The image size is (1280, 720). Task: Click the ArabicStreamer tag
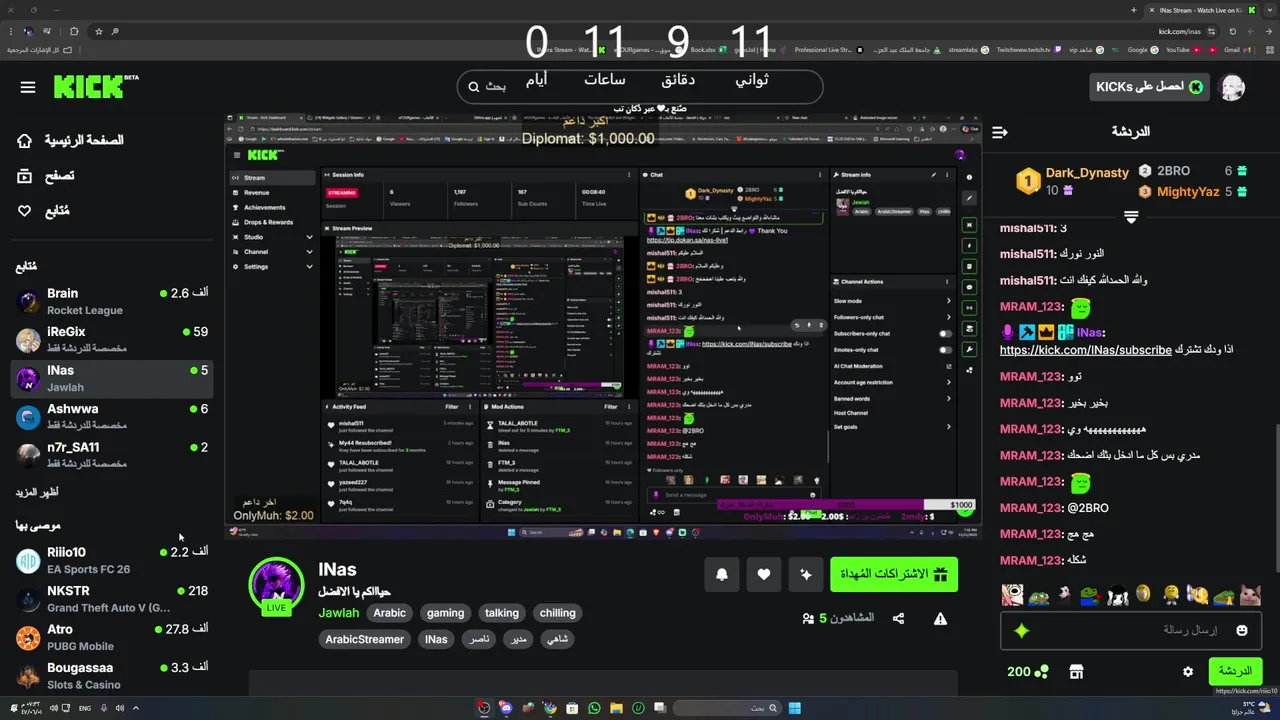tap(364, 639)
